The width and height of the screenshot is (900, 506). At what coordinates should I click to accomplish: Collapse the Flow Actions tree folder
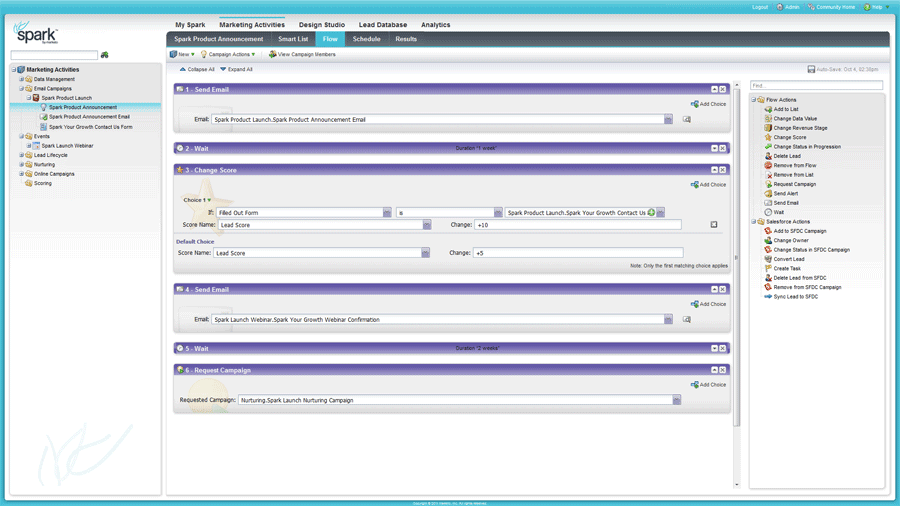[754, 100]
